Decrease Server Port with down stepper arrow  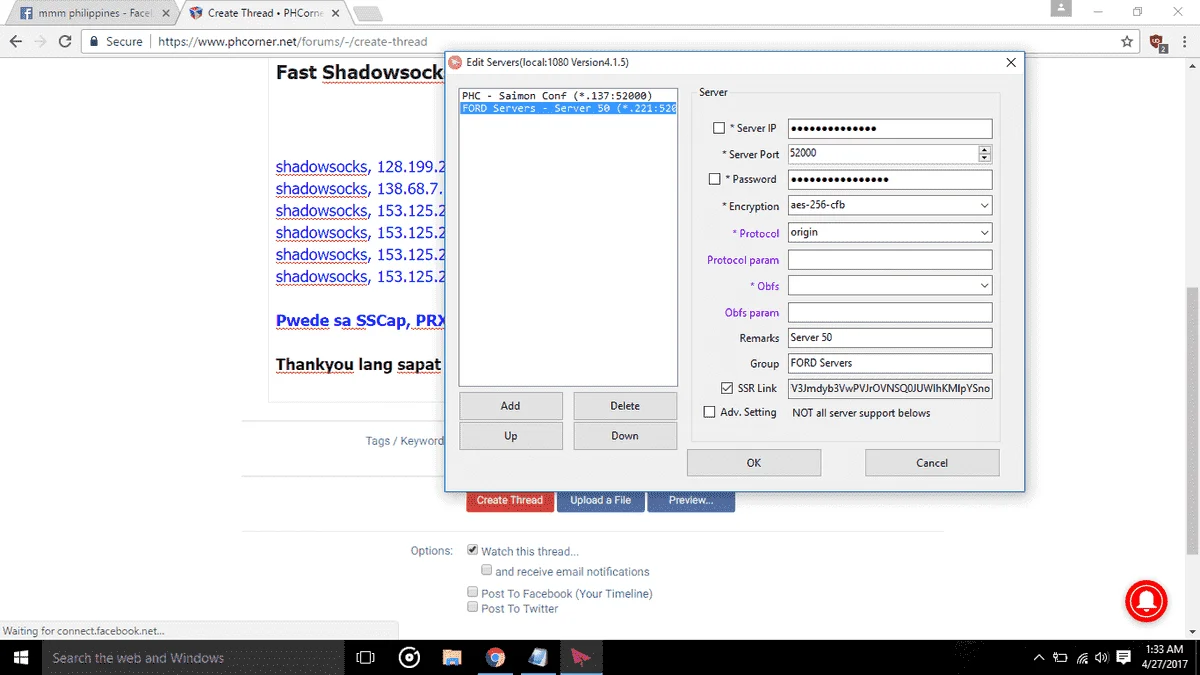[x=985, y=158]
